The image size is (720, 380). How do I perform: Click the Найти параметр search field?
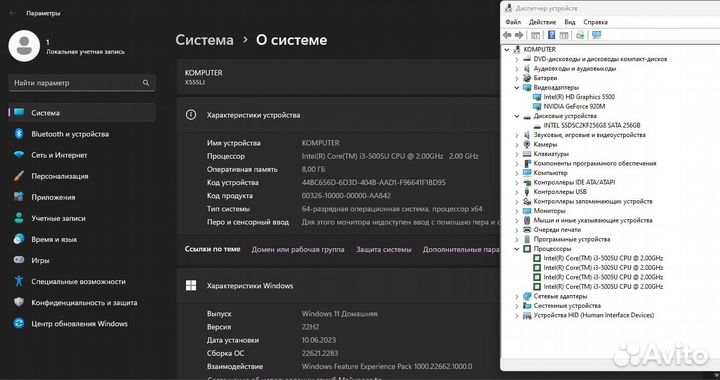pyautogui.click(x=82, y=83)
